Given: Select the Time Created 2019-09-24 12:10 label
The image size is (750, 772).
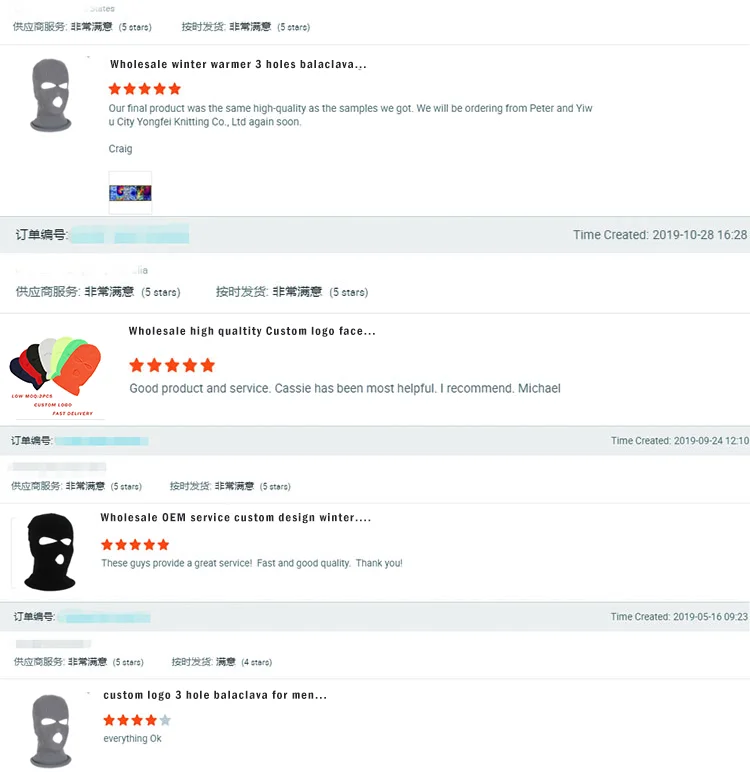Looking at the screenshot, I should [x=680, y=441].
